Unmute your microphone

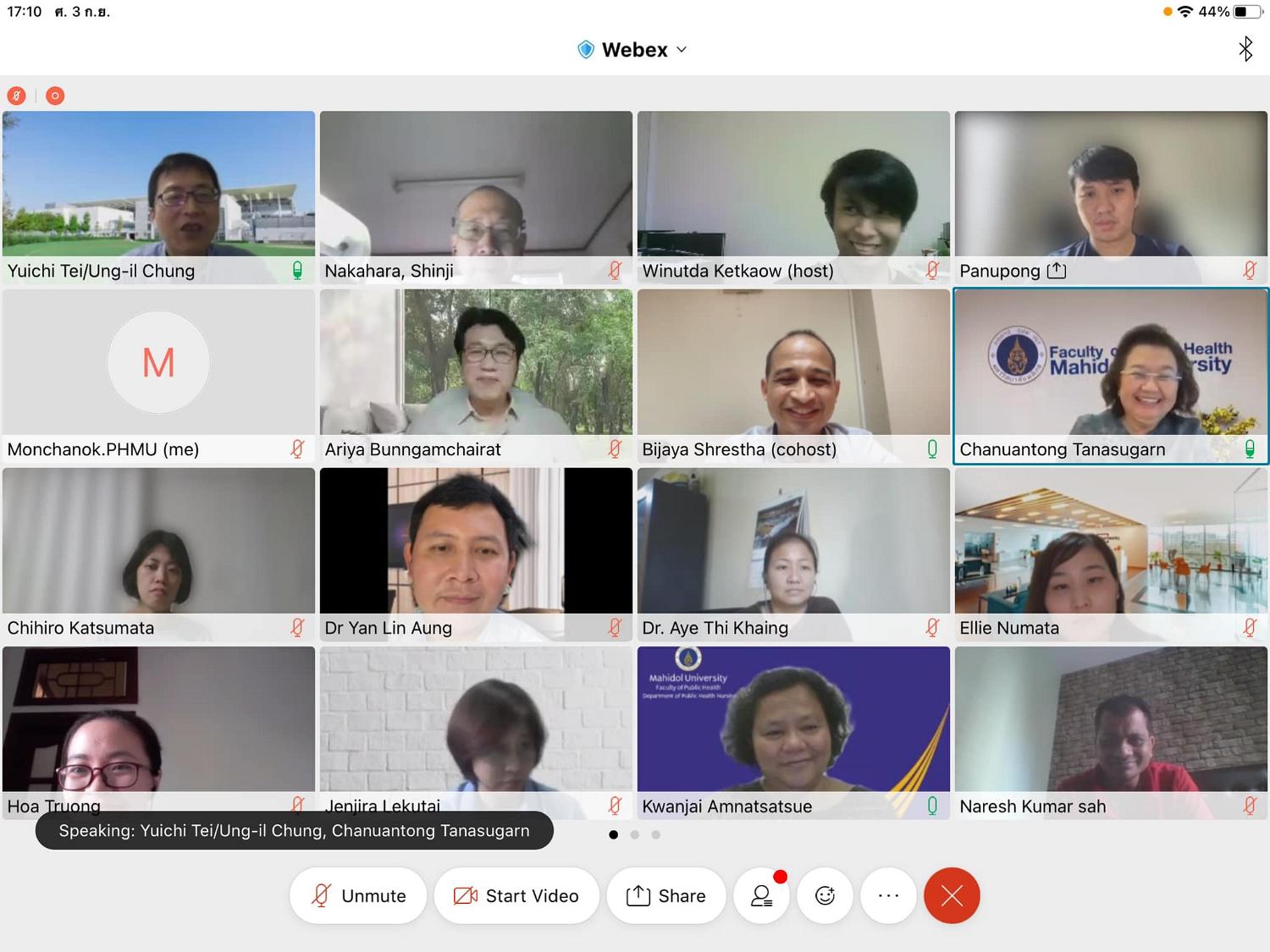pos(358,895)
